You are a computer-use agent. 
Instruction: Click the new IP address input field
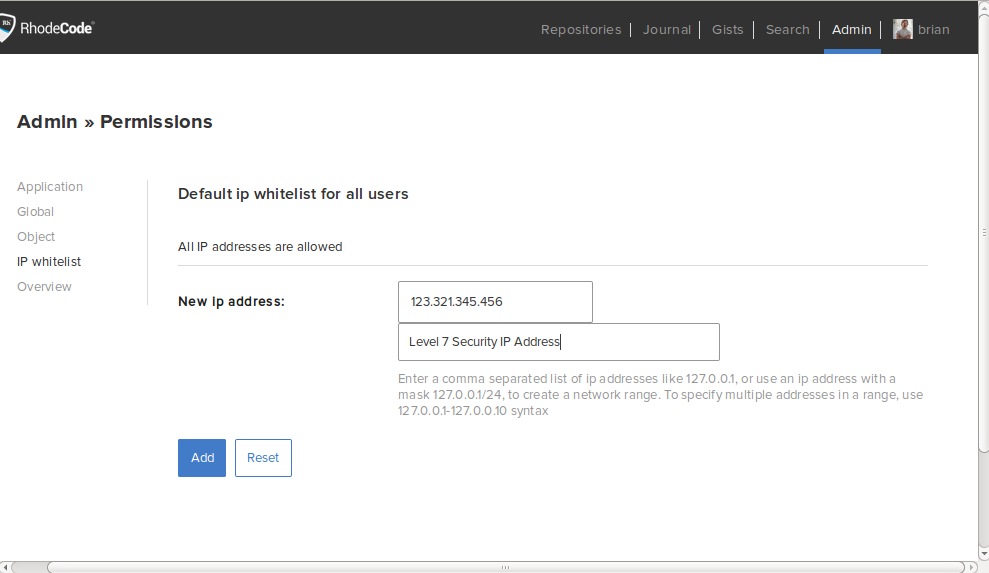[x=495, y=302]
